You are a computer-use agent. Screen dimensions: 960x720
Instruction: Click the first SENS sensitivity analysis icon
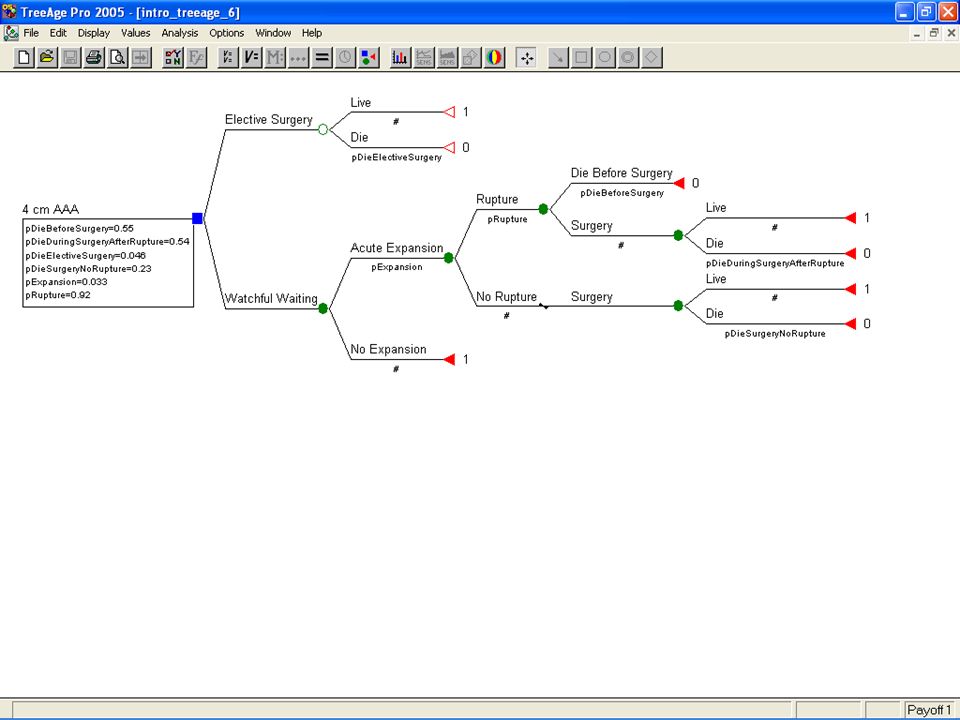pos(424,58)
